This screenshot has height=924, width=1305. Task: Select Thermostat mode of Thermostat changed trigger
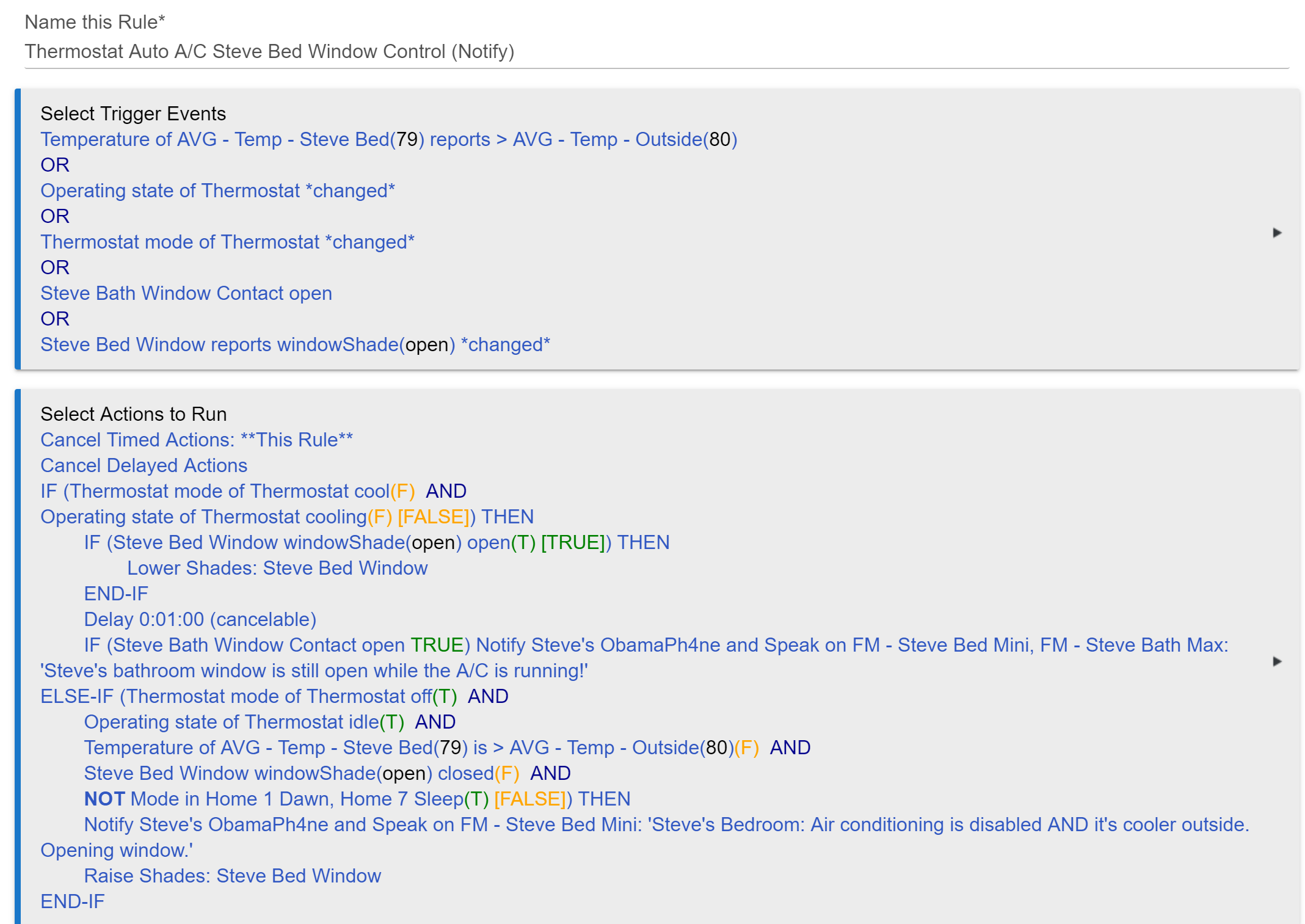tap(227, 242)
